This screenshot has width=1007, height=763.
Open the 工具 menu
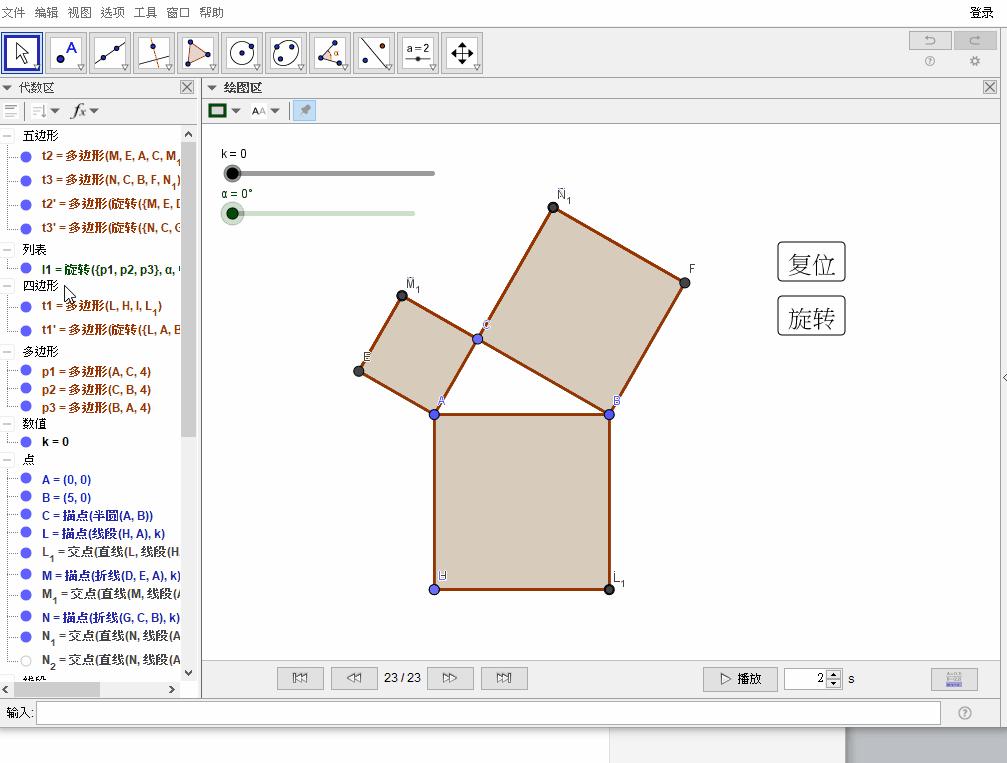(145, 13)
